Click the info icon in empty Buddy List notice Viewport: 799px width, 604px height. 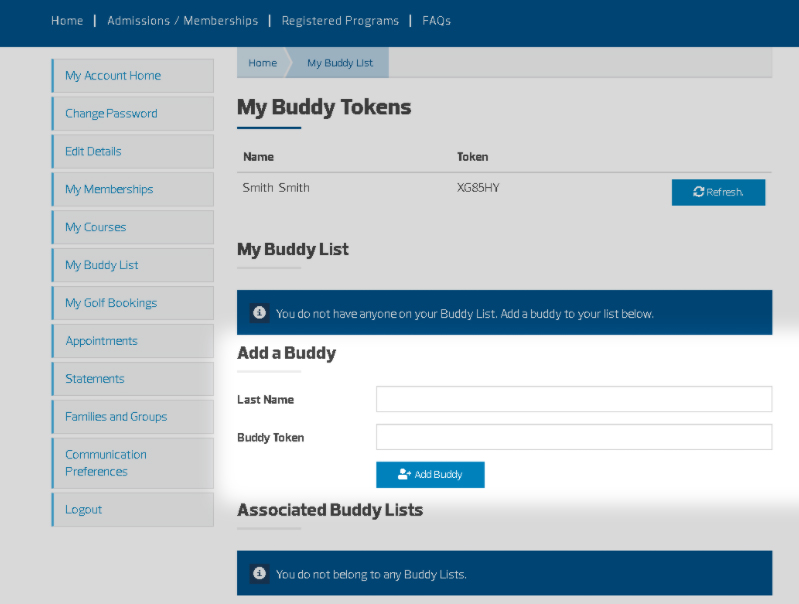tap(259, 313)
